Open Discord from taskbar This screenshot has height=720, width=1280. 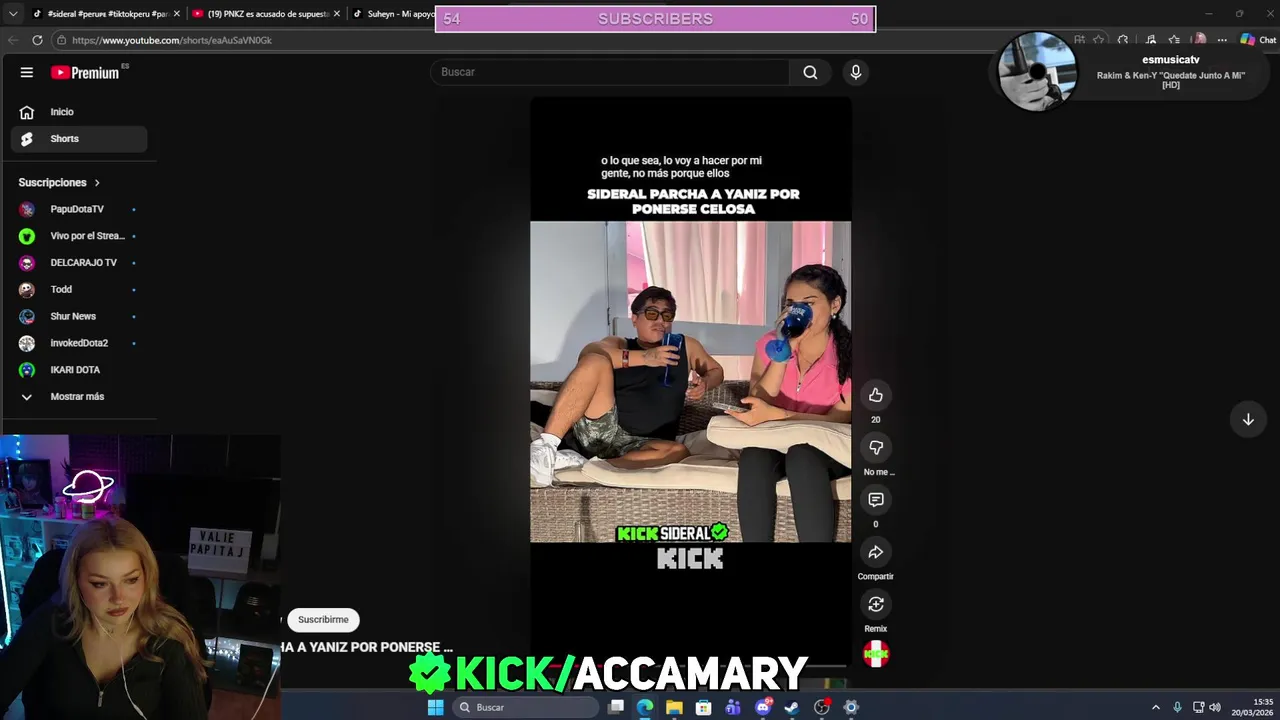pos(763,707)
